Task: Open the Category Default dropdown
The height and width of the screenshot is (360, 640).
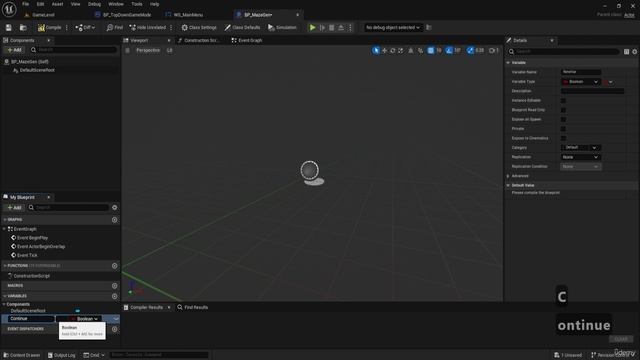Action: pos(581,147)
